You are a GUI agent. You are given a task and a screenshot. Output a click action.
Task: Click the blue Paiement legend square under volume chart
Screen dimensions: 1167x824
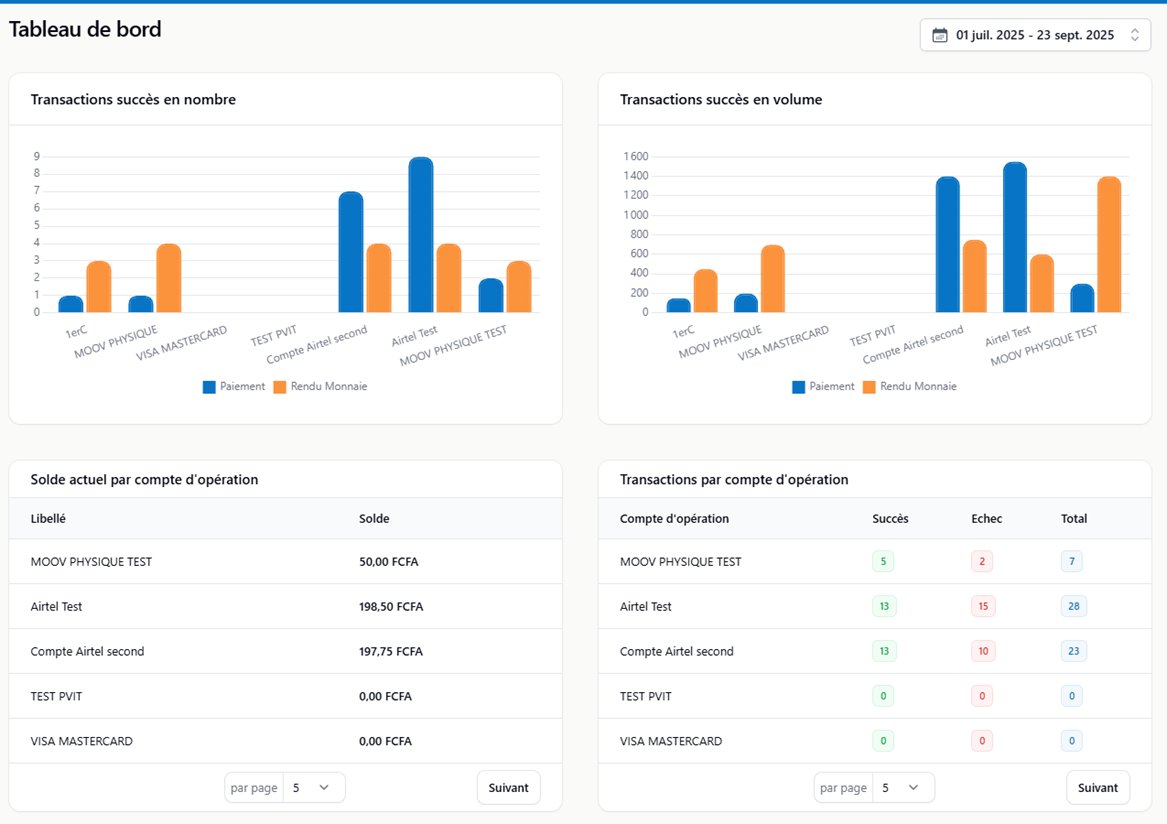pos(800,386)
